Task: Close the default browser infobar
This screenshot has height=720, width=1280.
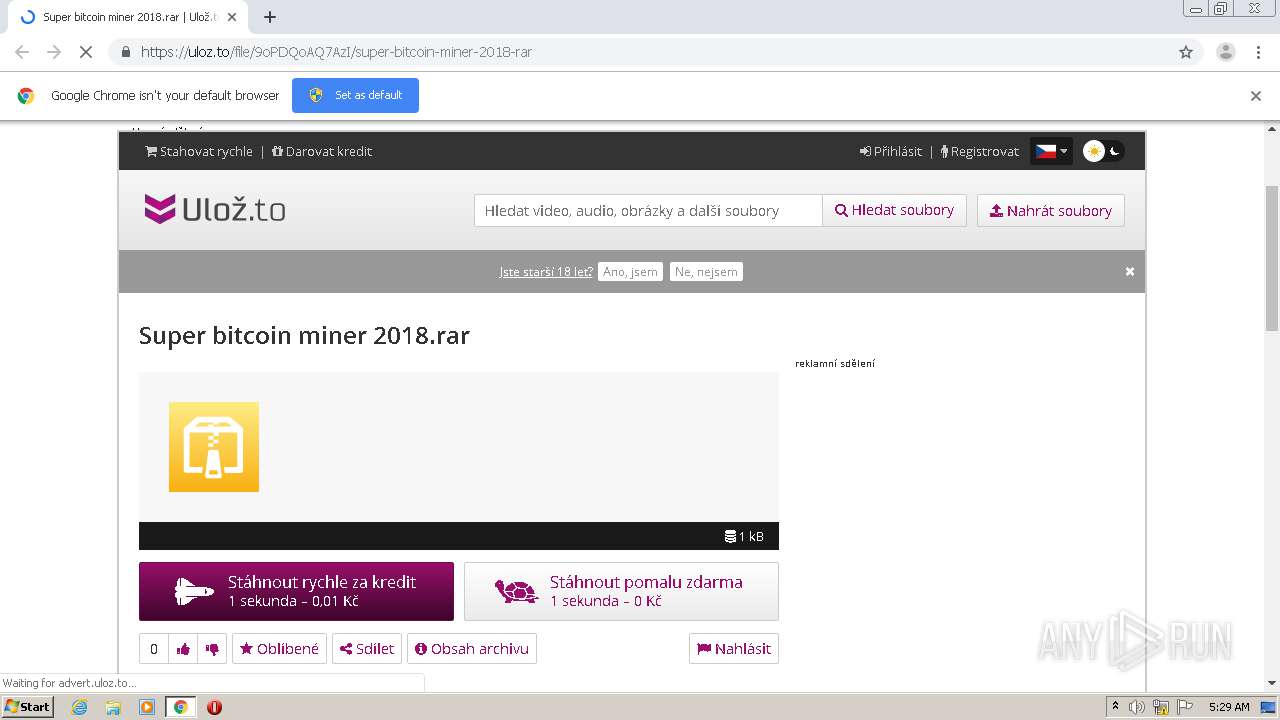Action: 1256,96
